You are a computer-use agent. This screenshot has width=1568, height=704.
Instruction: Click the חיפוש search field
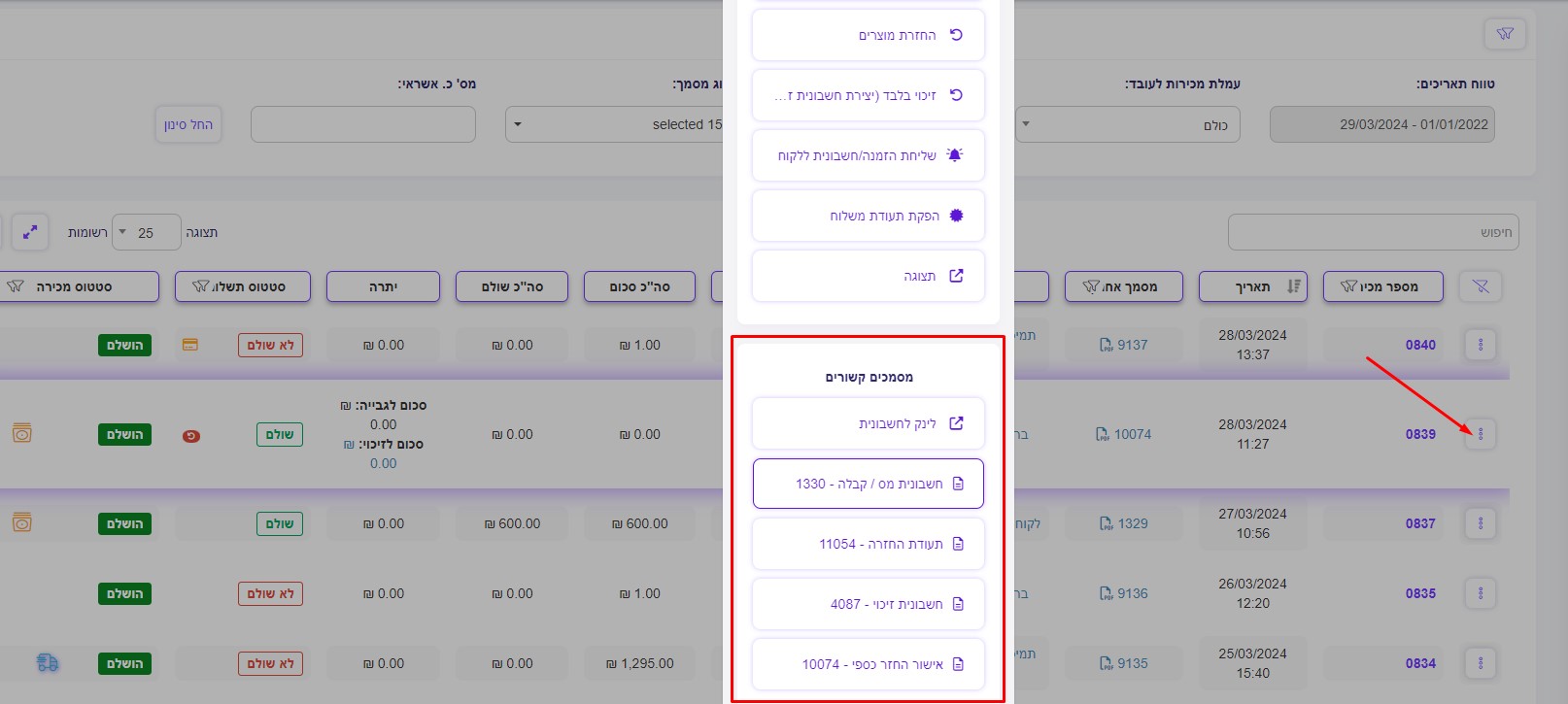1372,232
